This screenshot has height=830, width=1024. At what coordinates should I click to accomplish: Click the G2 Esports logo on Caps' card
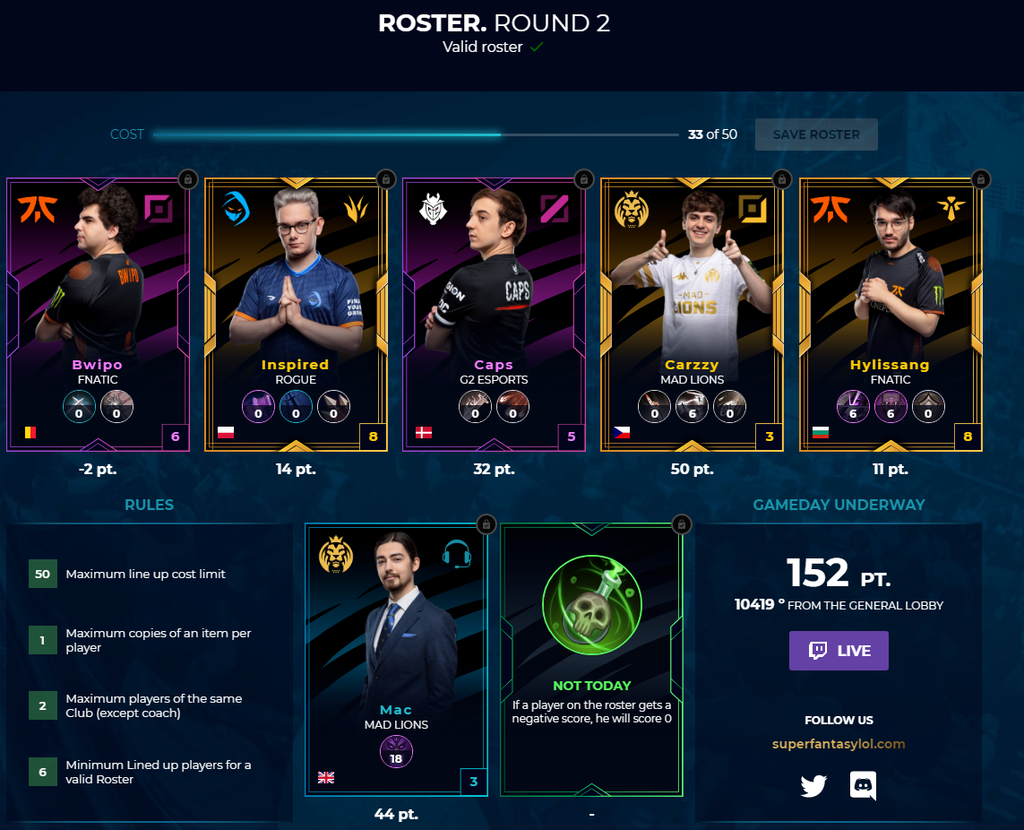pos(432,209)
